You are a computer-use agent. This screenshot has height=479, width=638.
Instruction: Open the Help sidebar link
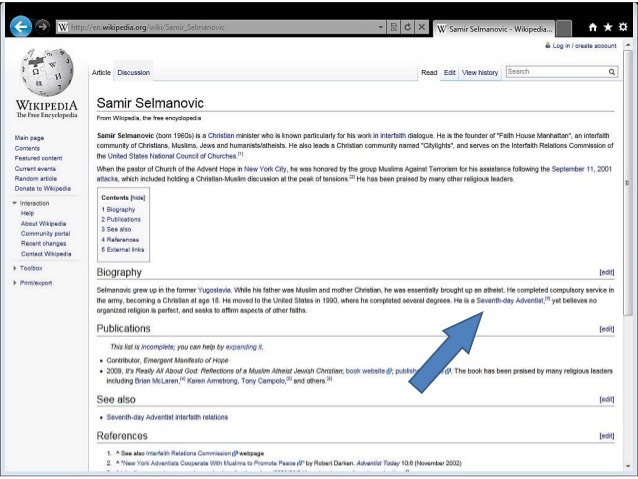coord(28,213)
